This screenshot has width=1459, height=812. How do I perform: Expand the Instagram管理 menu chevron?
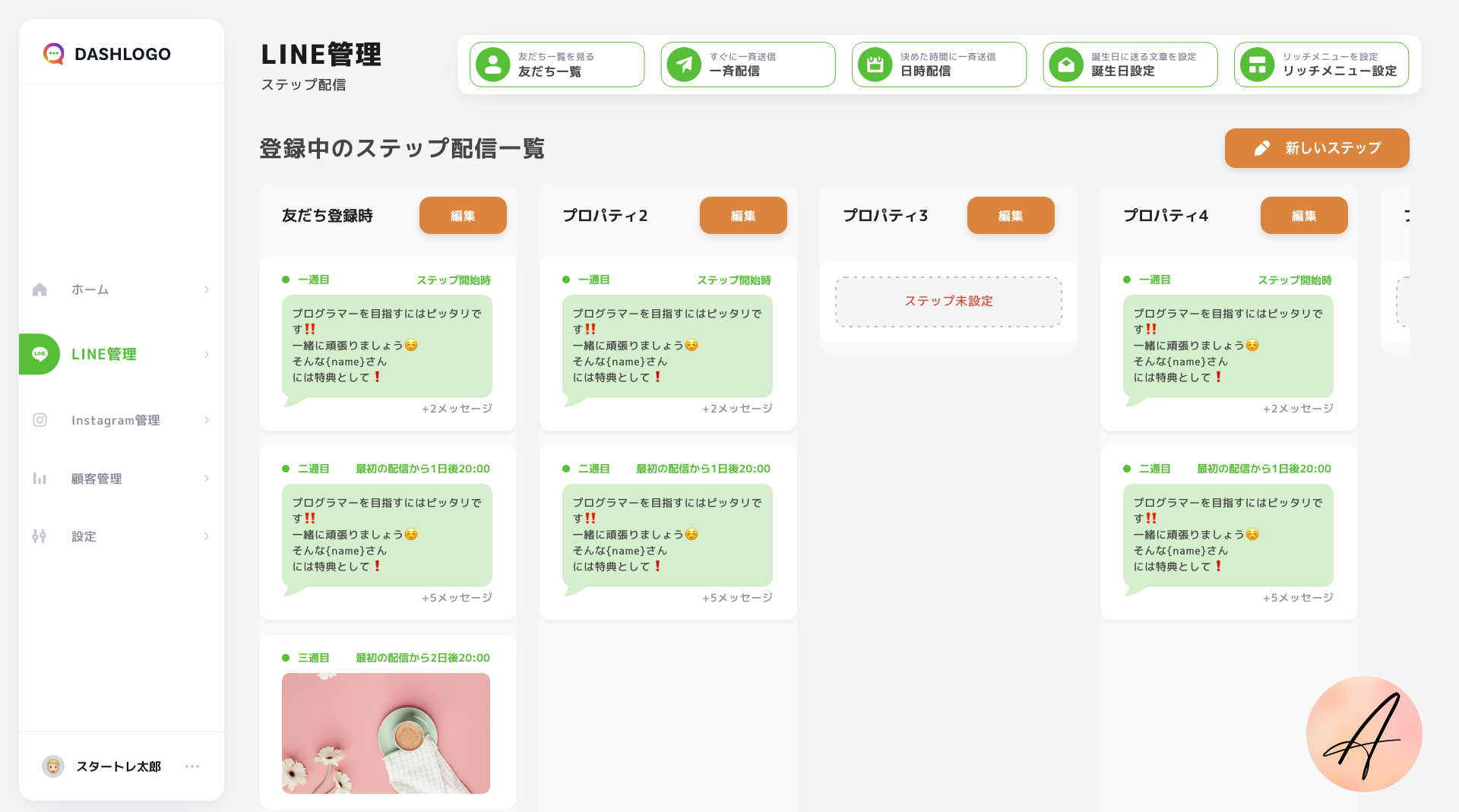click(207, 420)
